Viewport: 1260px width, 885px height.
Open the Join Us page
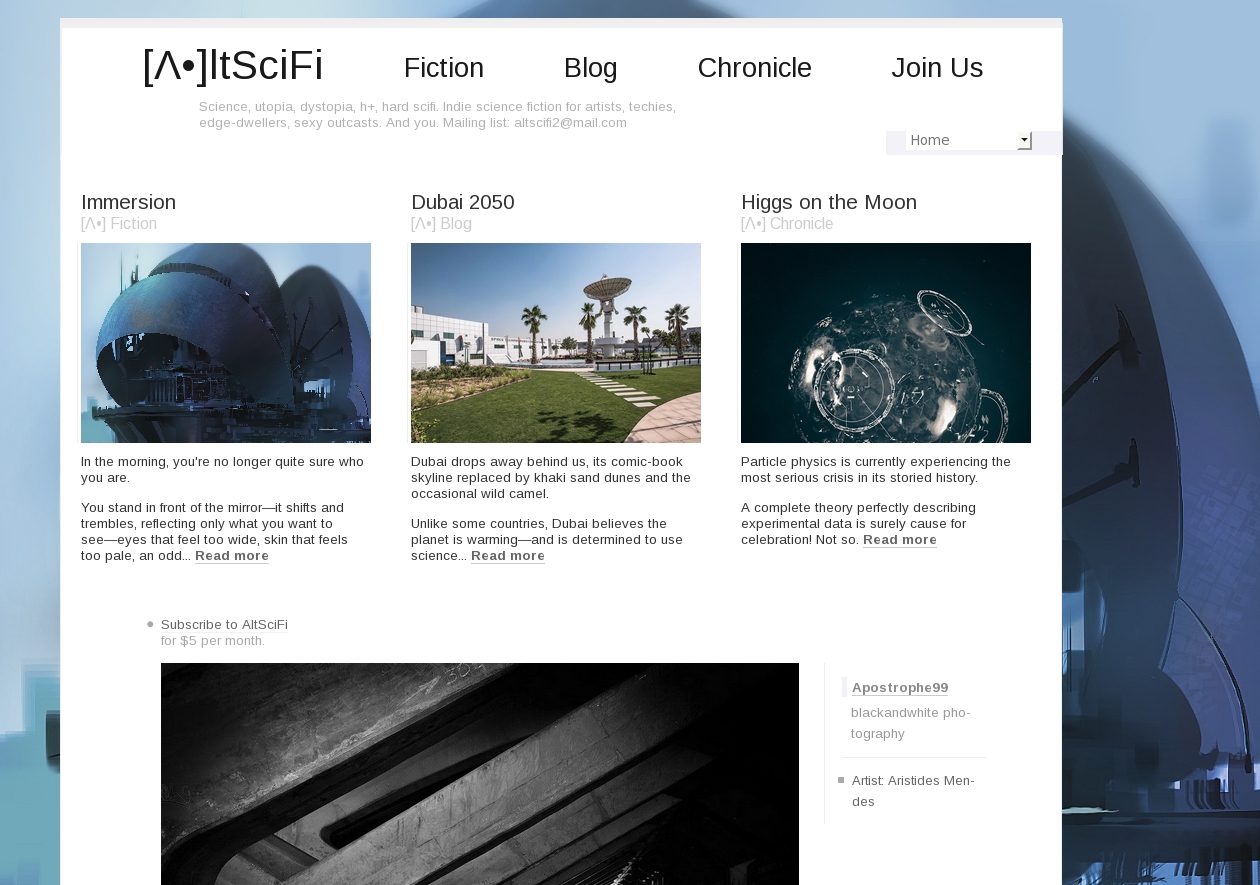coord(937,68)
